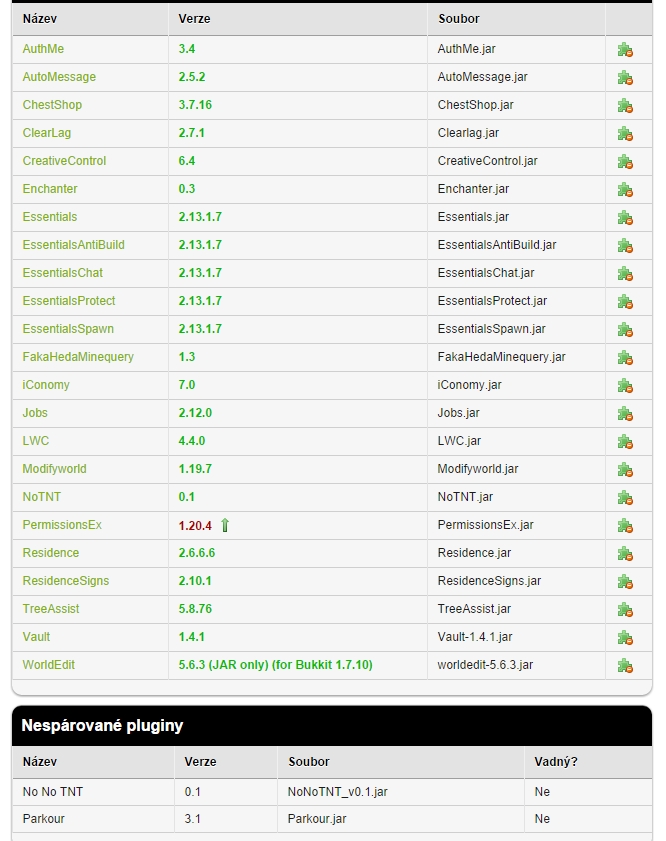
Task: Click the Vault plugin name
Action: (x=36, y=637)
